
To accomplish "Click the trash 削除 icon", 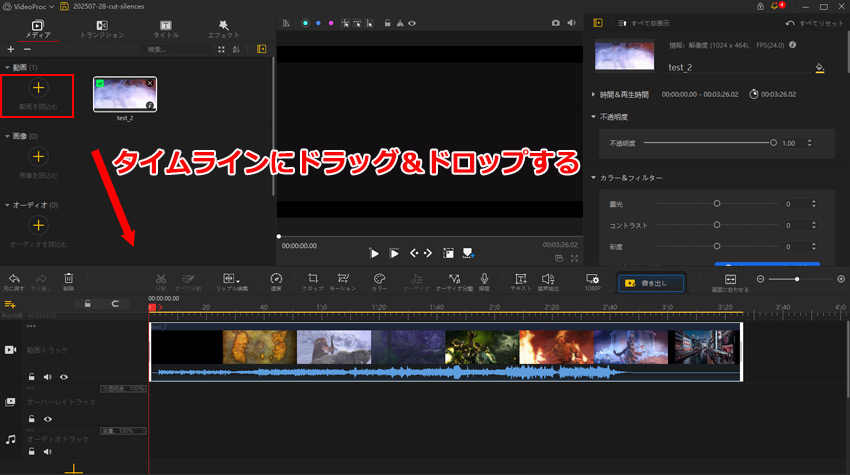I will 68,281.
